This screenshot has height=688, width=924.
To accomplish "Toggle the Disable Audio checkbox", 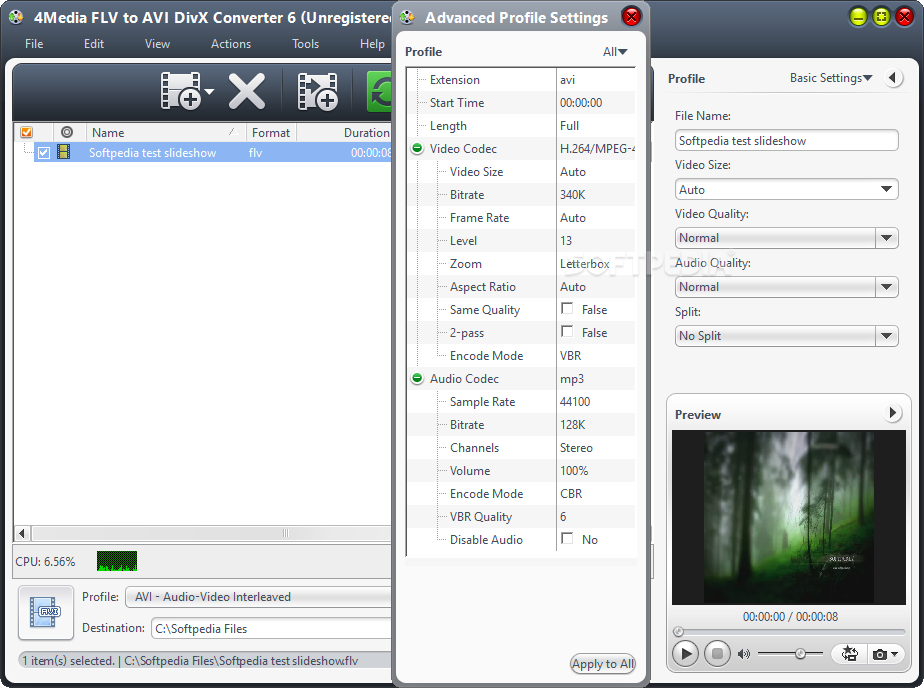I will [567, 538].
